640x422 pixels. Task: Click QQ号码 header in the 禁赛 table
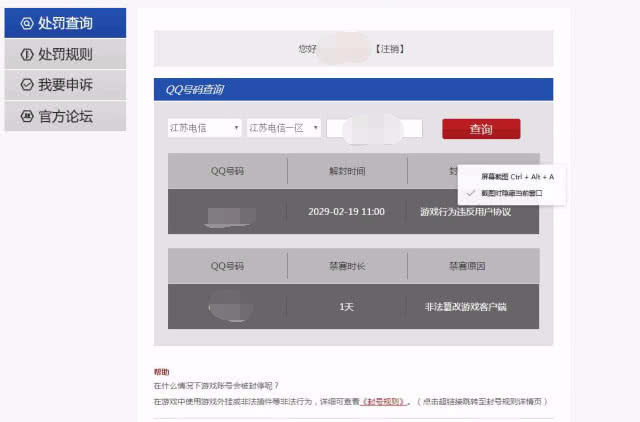coord(227,266)
